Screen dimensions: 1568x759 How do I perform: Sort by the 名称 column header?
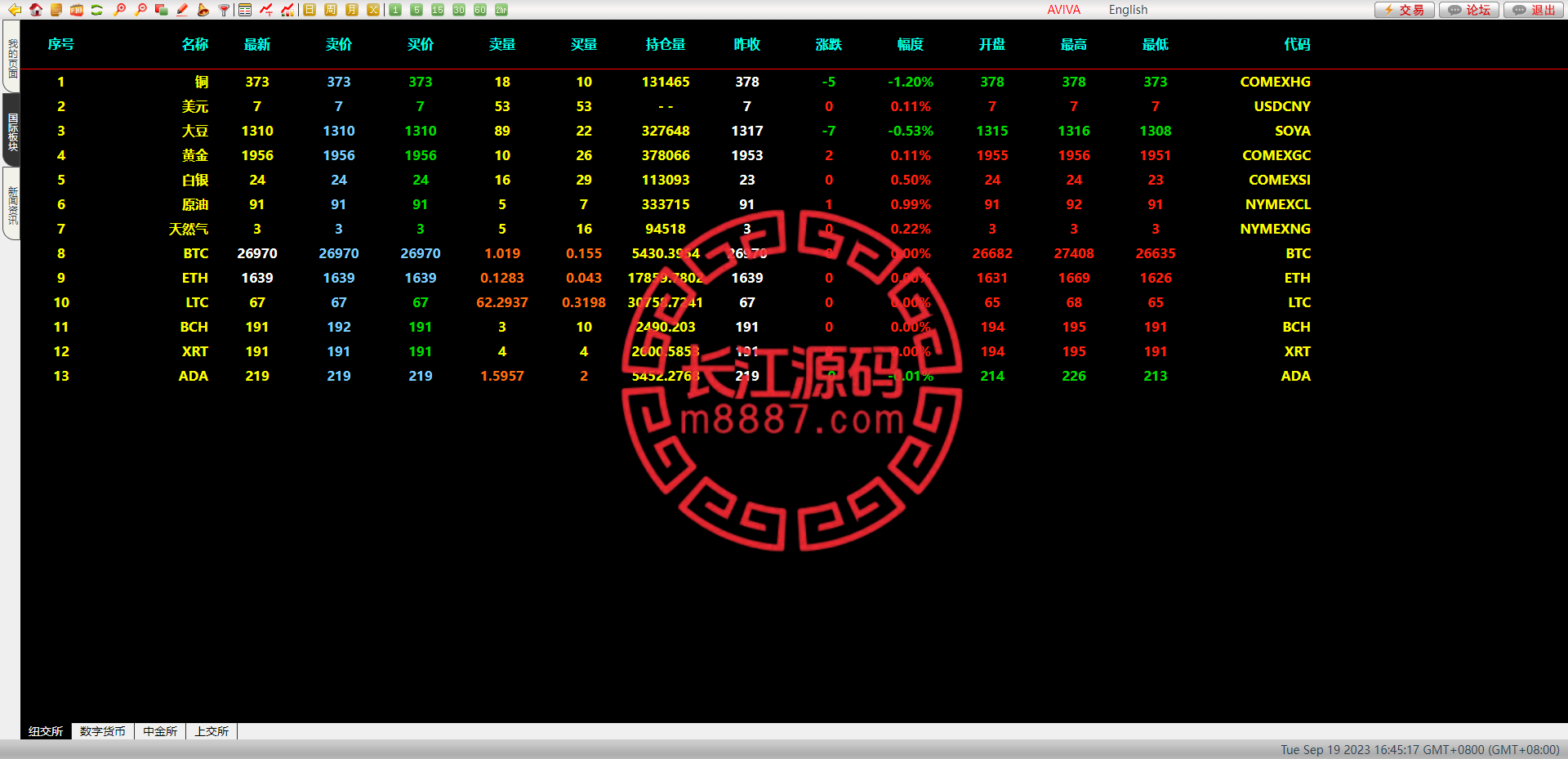tap(195, 44)
